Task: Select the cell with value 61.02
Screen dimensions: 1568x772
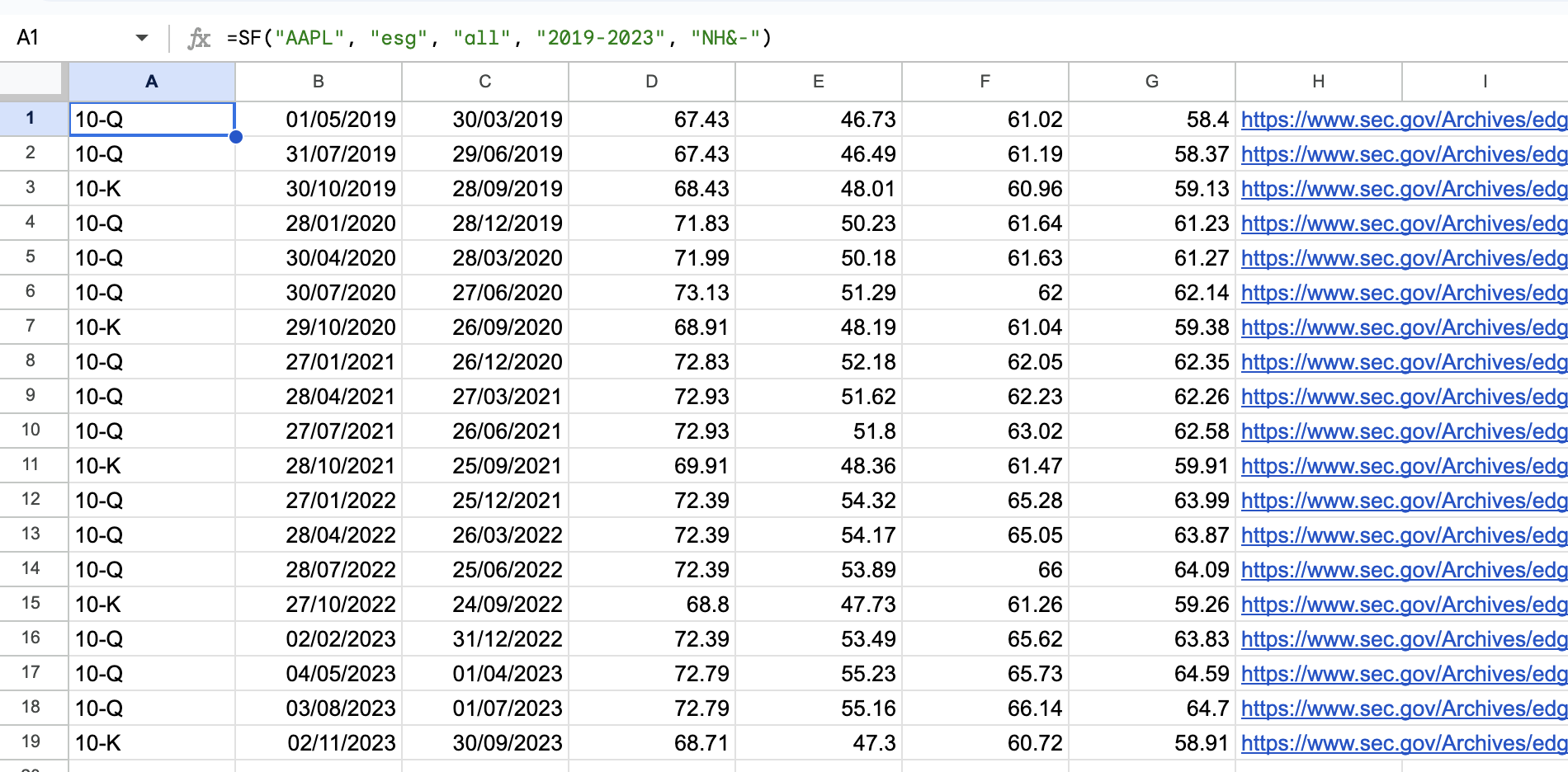Action: tap(985, 119)
